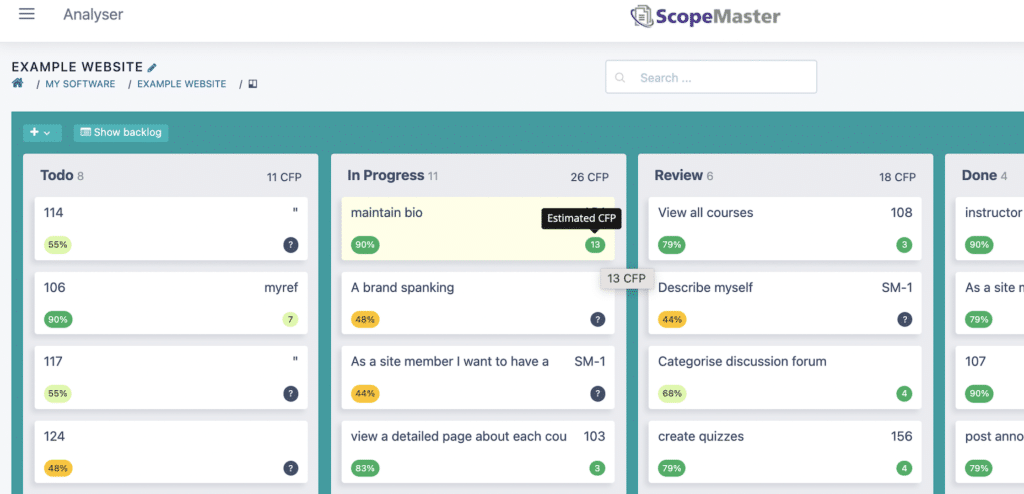Click the question mark badge on card 124
Image resolution: width=1024 pixels, height=494 pixels.
tap(291, 469)
